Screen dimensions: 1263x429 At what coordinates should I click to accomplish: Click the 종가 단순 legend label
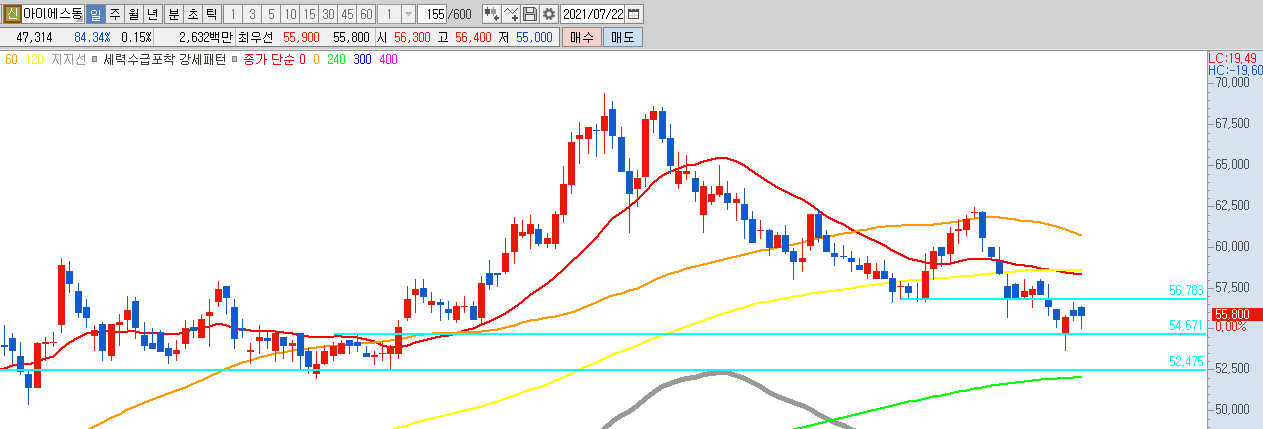click(x=268, y=60)
